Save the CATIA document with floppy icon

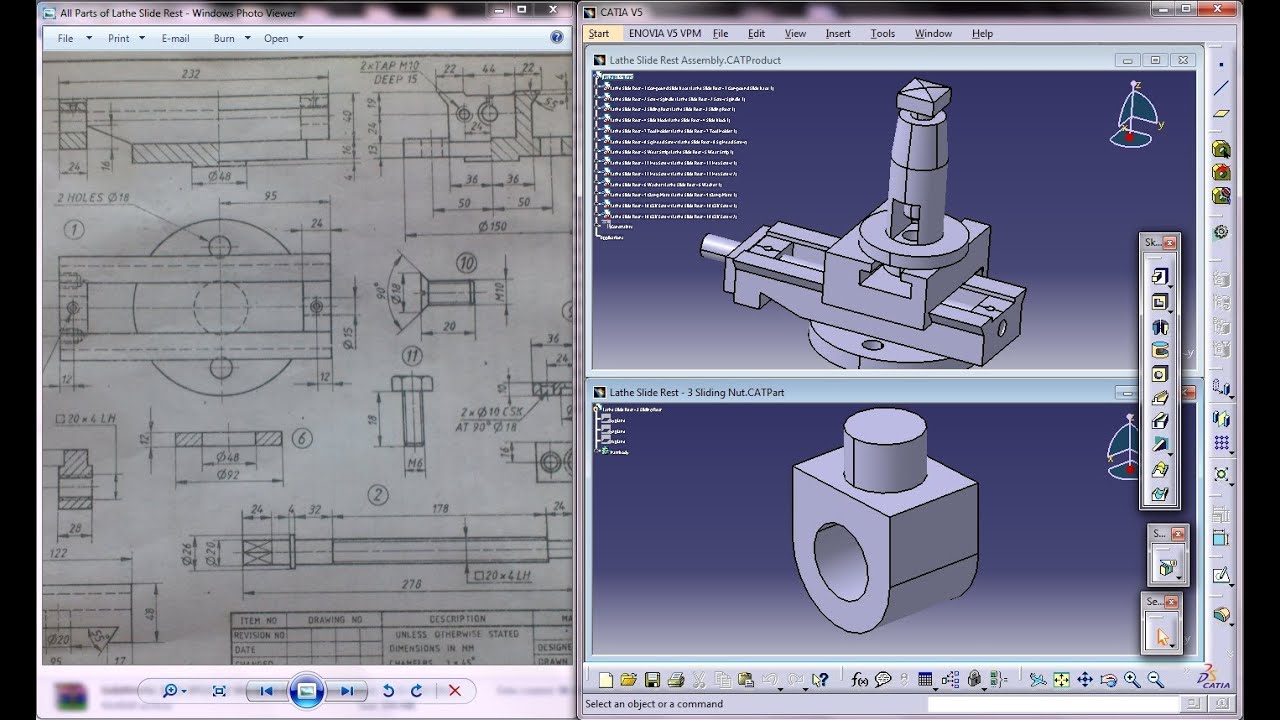652,680
